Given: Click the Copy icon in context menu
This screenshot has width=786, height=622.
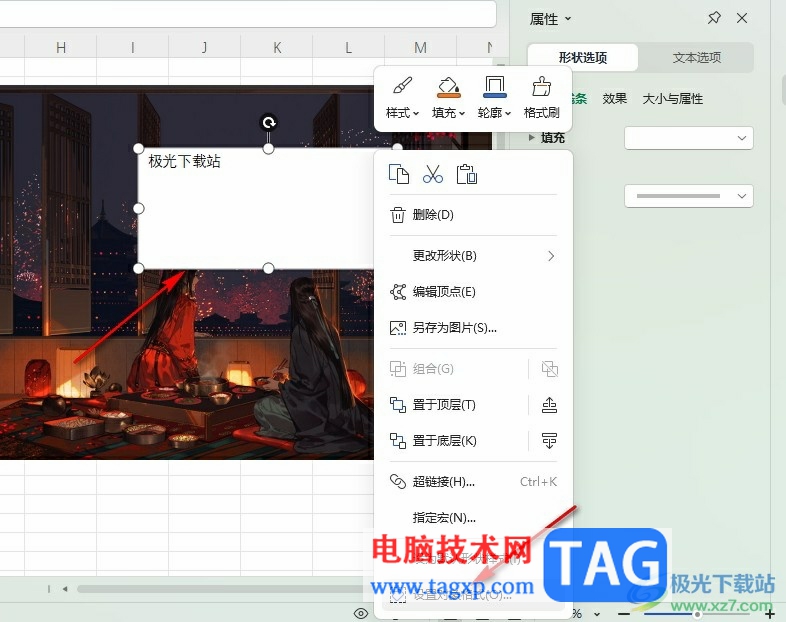Looking at the screenshot, I should click(x=399, y=174).
